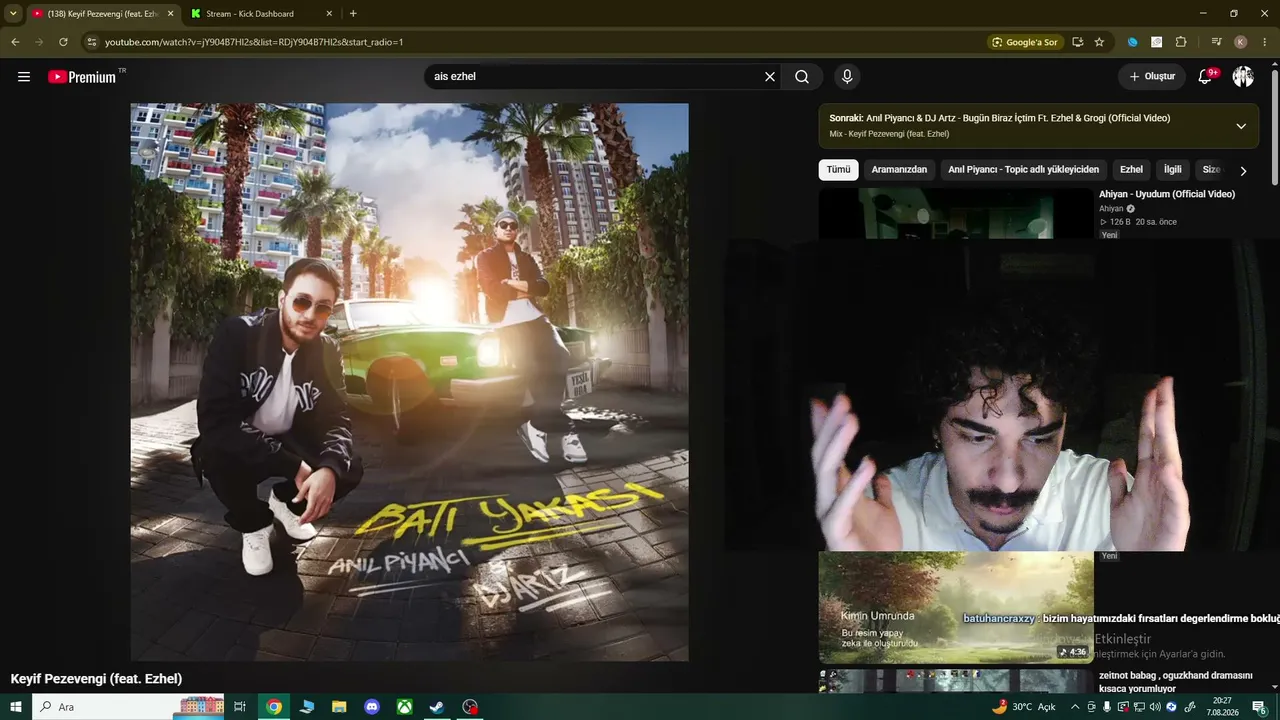
Task: Open the Windows Start menu
Action: point(16,707)
